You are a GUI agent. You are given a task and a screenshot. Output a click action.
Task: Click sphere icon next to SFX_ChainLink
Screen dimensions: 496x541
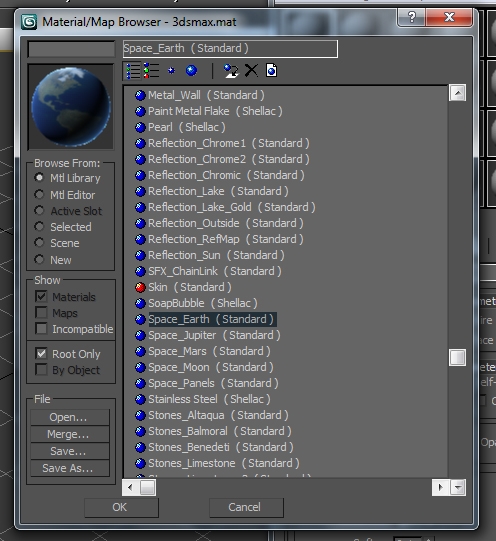(x=140, y=272)
